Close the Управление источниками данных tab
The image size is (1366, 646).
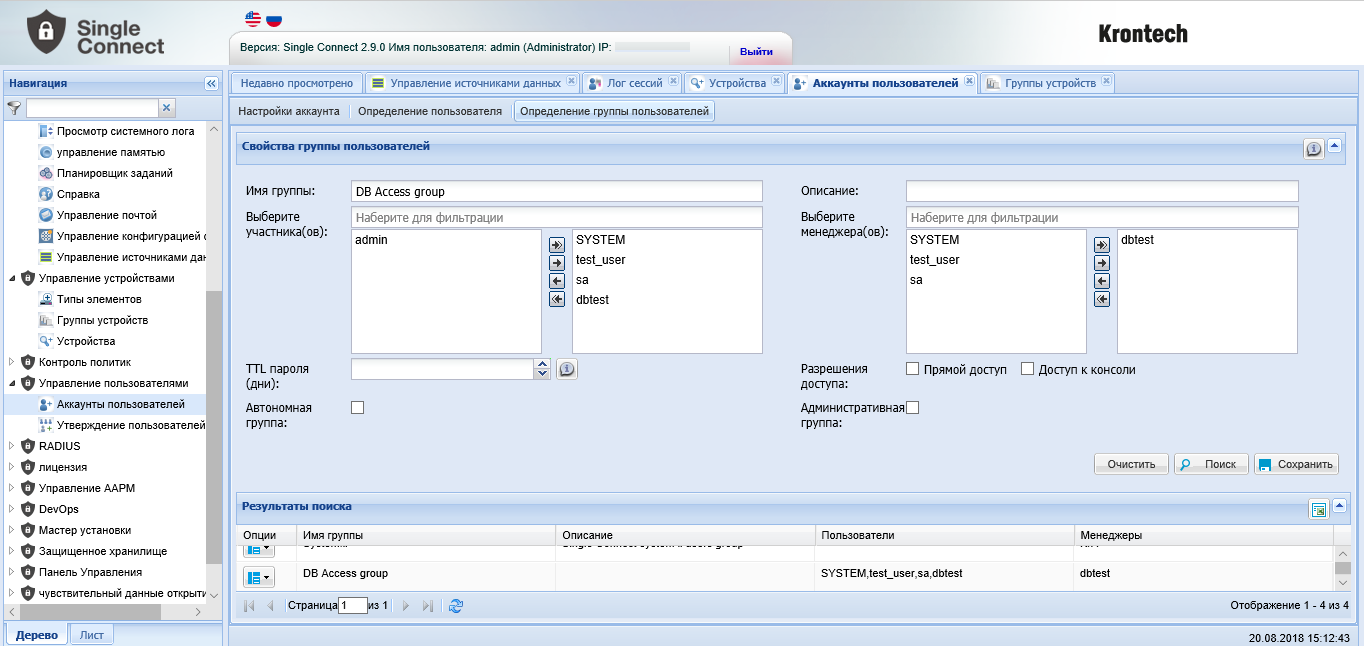tap(571, 81)
